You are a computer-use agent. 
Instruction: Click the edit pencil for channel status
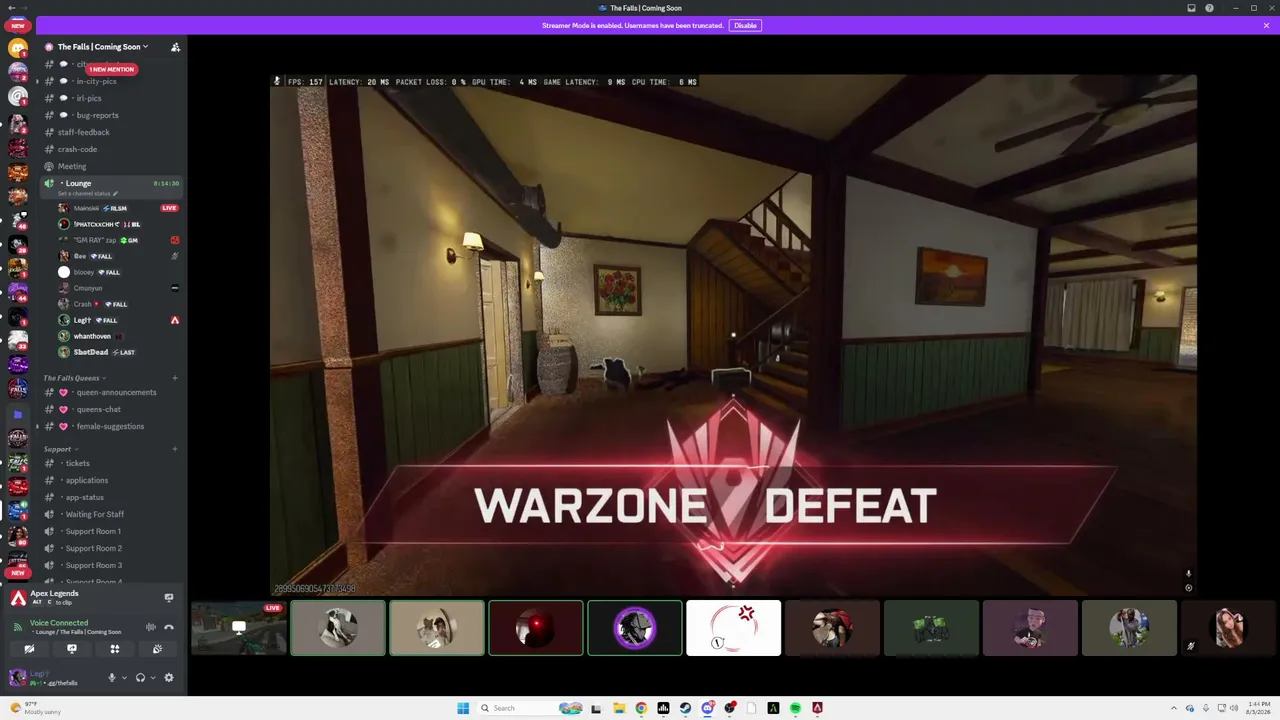pos(116,193)
